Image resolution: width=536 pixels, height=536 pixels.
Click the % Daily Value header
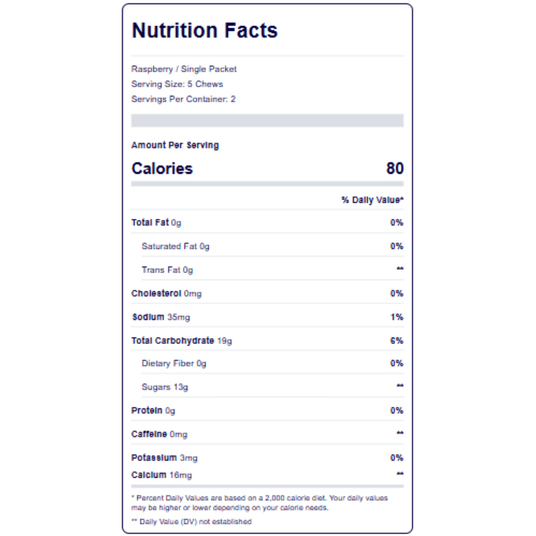pos(372,200)
